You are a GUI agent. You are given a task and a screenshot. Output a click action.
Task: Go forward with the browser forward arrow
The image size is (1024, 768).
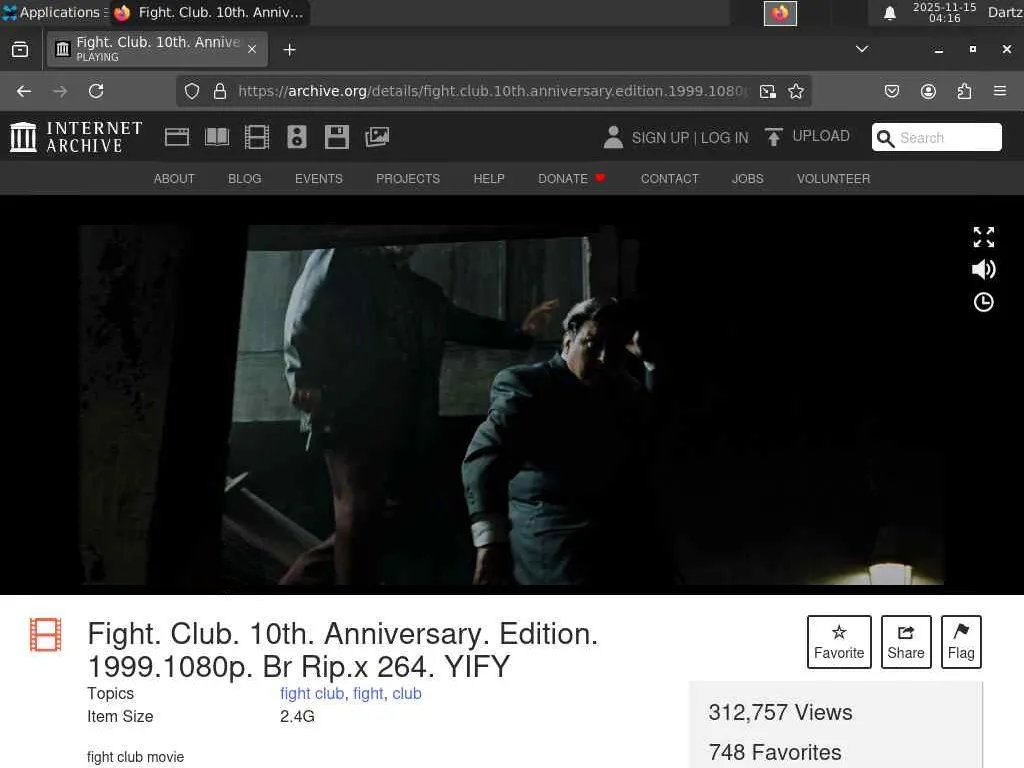60,91
